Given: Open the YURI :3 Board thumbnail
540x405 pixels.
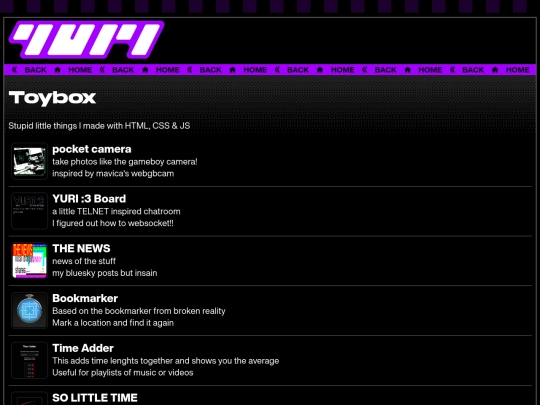Looking at the screenshot, I should pos(29,211).
